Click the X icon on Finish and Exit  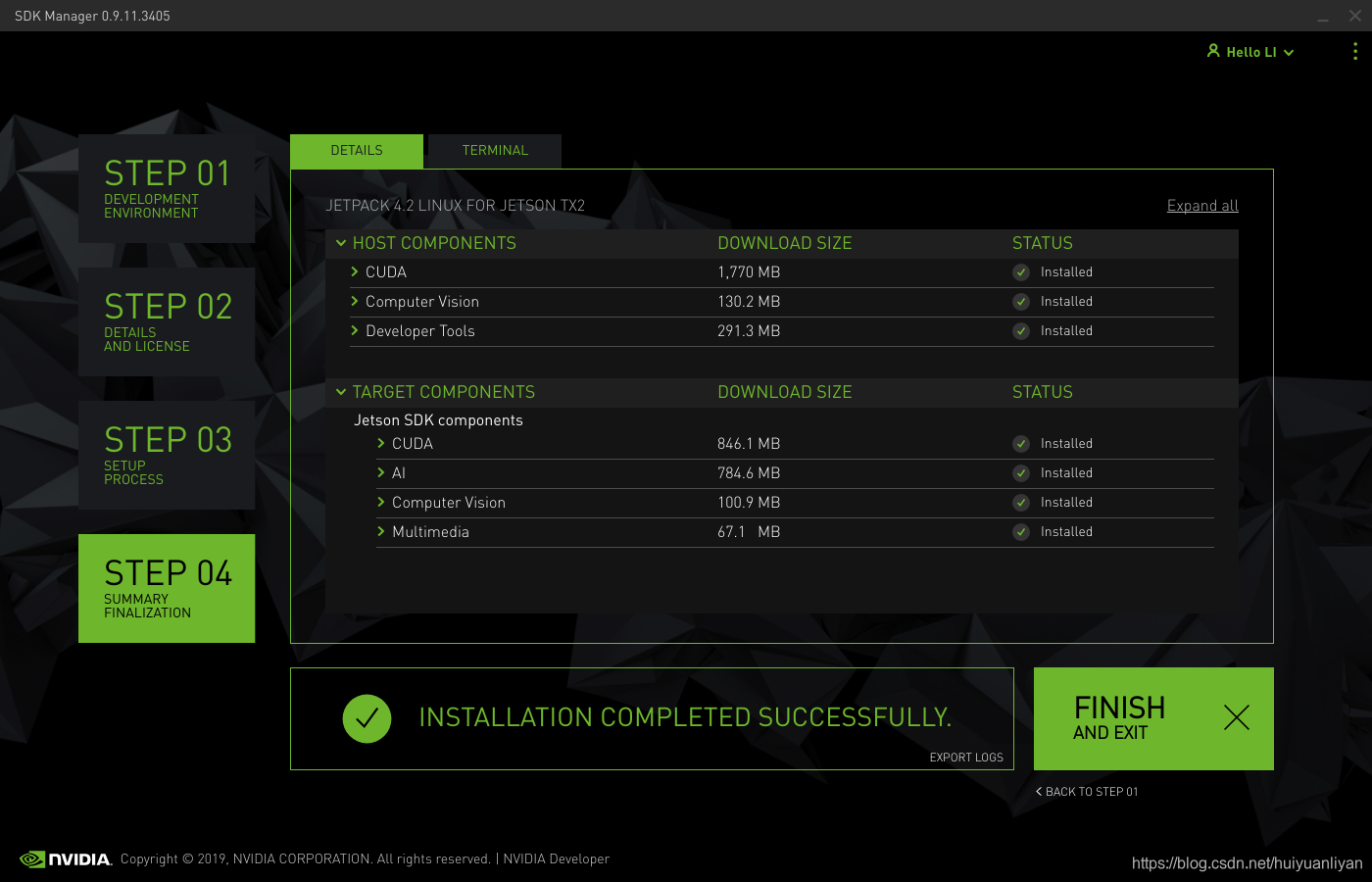[x=1237, y=717]
